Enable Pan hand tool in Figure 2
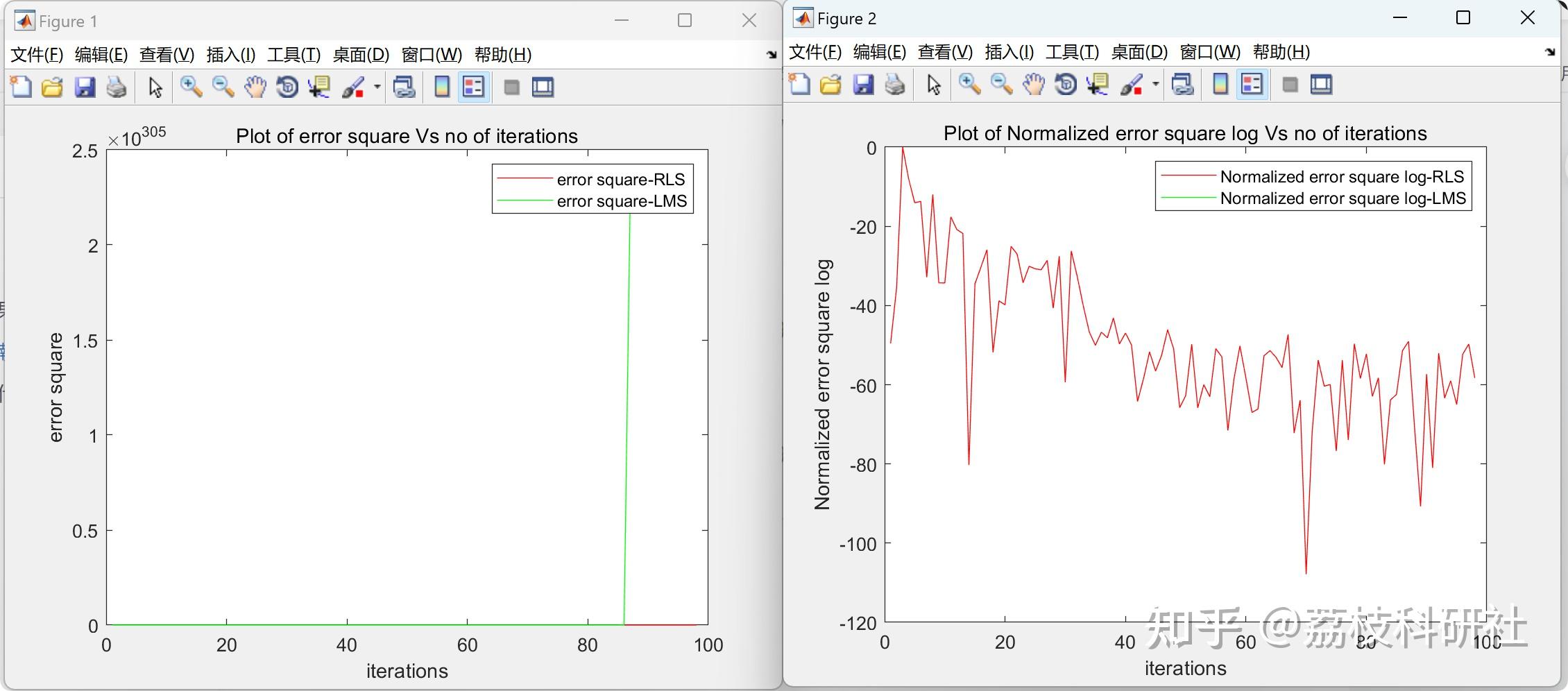1568x691 pixels. (1034, 85)
